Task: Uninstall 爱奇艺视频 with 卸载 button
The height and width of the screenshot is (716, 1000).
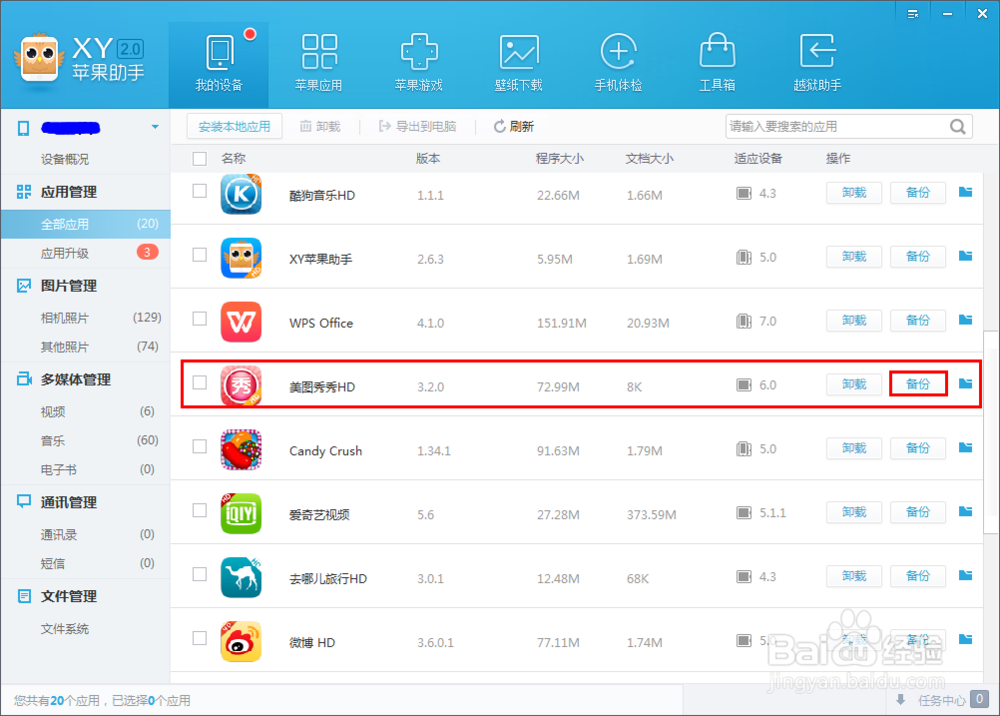Action: click(854, 511)
